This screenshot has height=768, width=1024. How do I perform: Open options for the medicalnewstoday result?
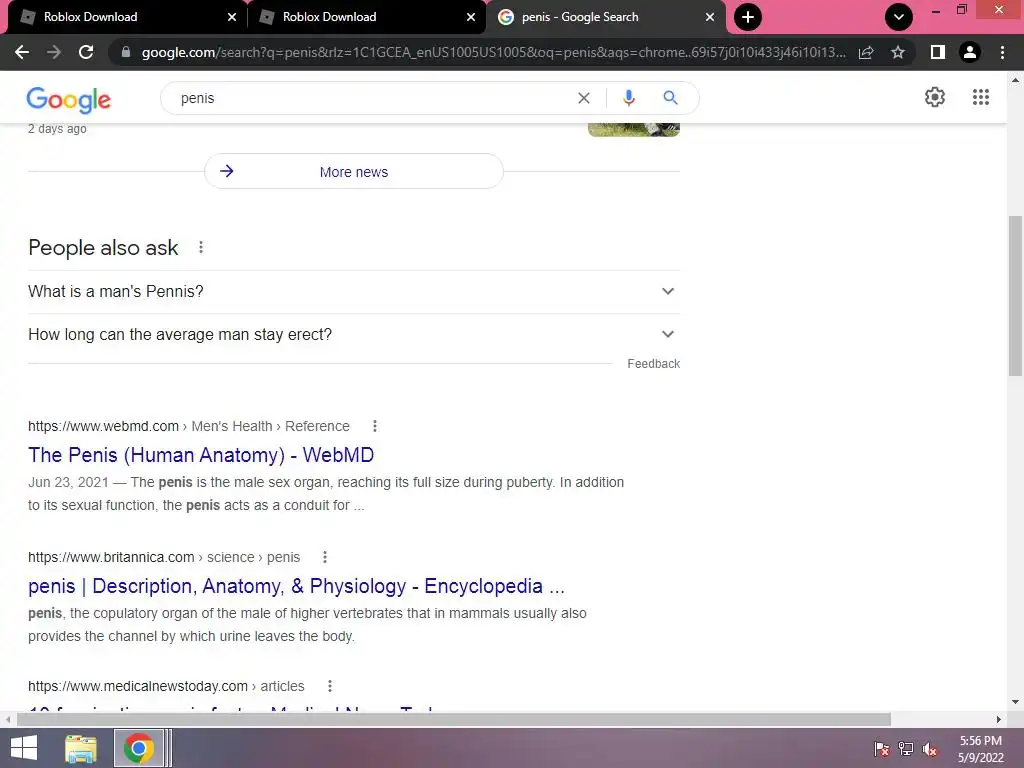coord(330,686)
